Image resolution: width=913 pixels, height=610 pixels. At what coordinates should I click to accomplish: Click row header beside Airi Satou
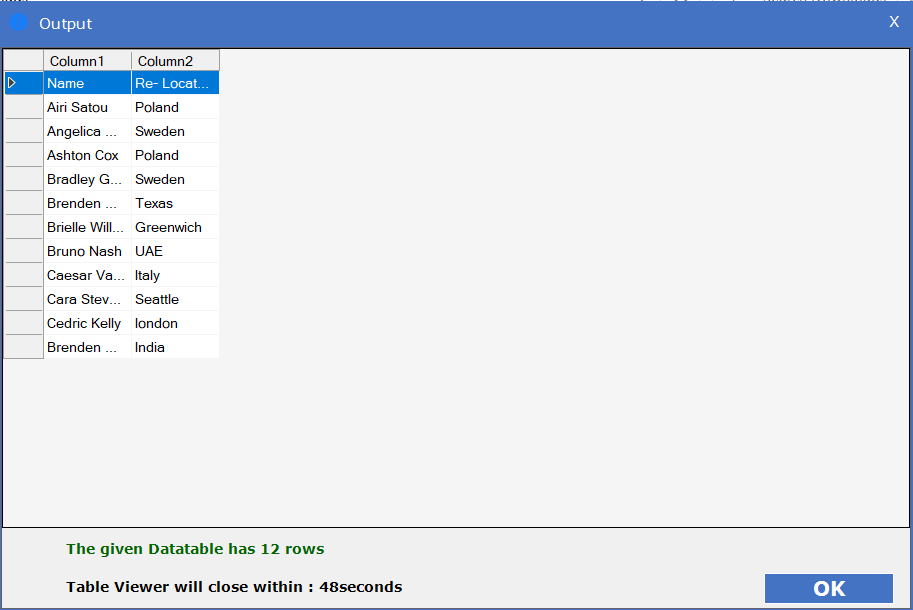(x=23, y=107)
